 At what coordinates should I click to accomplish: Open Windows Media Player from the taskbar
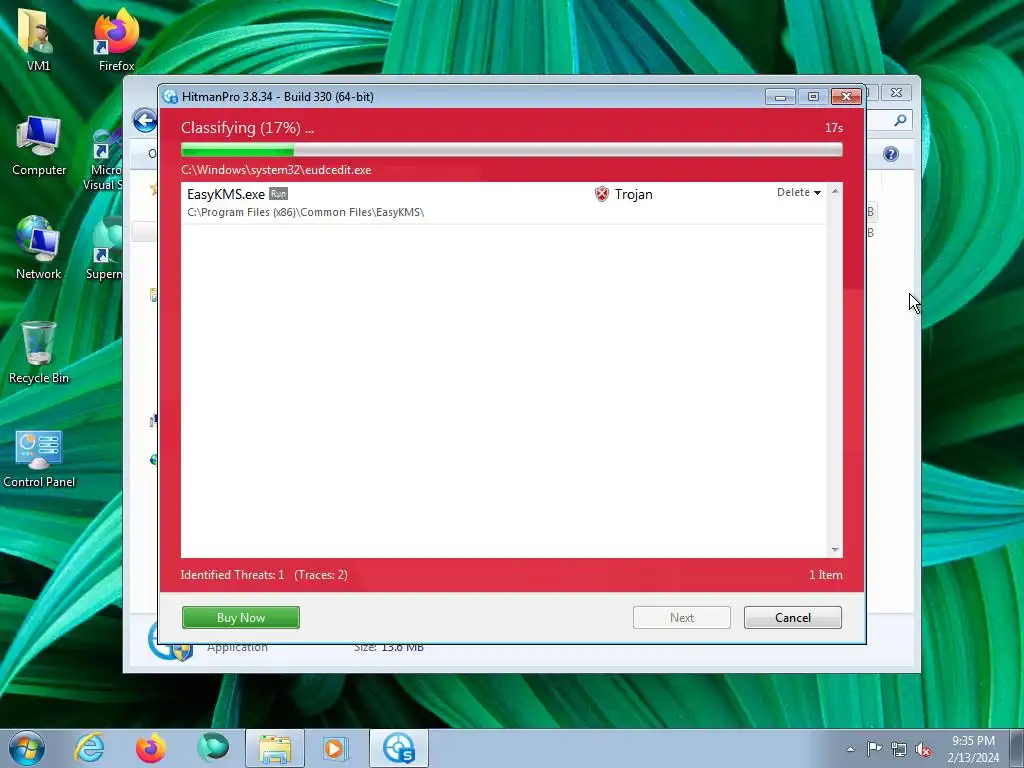[337, 748]
